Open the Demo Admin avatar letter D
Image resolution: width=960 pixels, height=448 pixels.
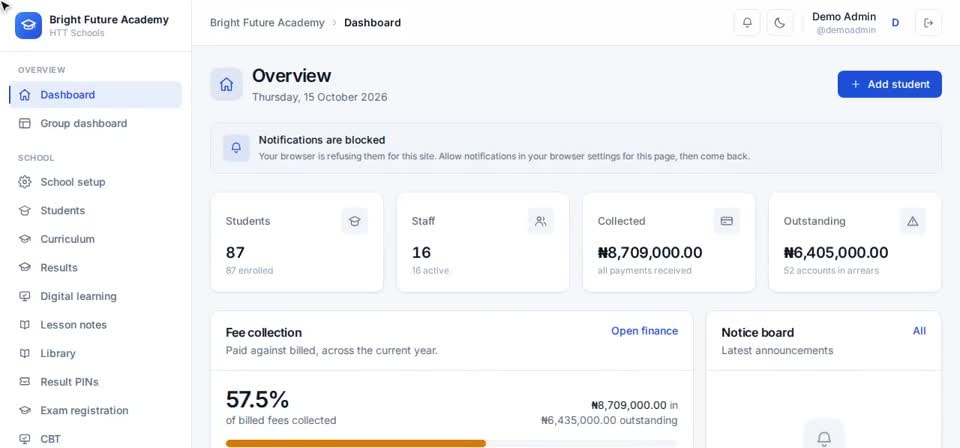895,23
